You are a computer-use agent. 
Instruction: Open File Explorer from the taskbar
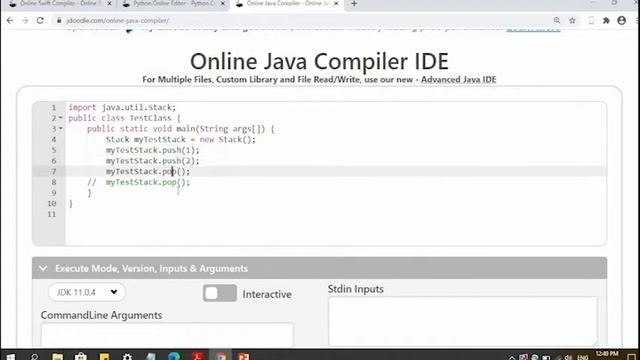click(58, 356)
